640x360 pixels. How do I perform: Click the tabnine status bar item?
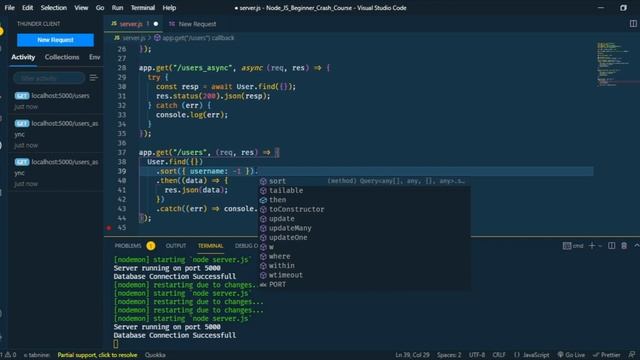(x=37, y=355)
